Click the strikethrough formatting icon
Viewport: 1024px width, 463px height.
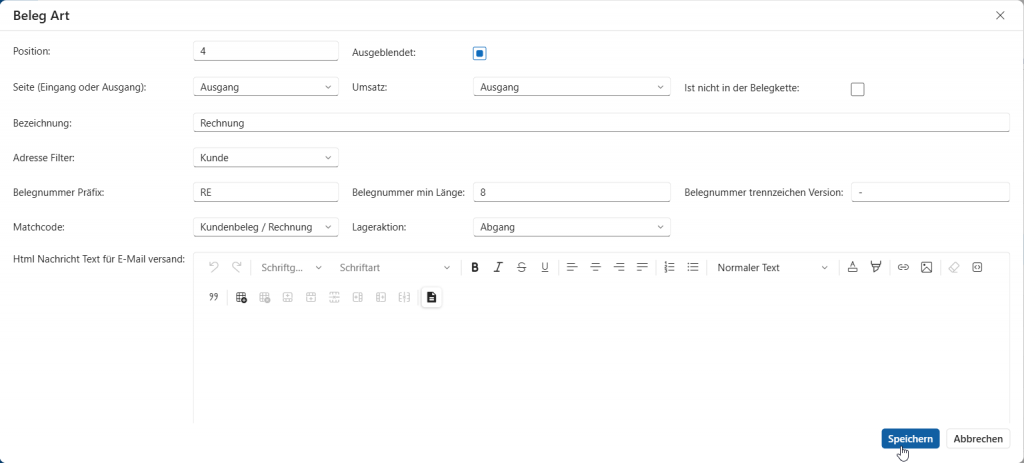click(x=521, y=267)
